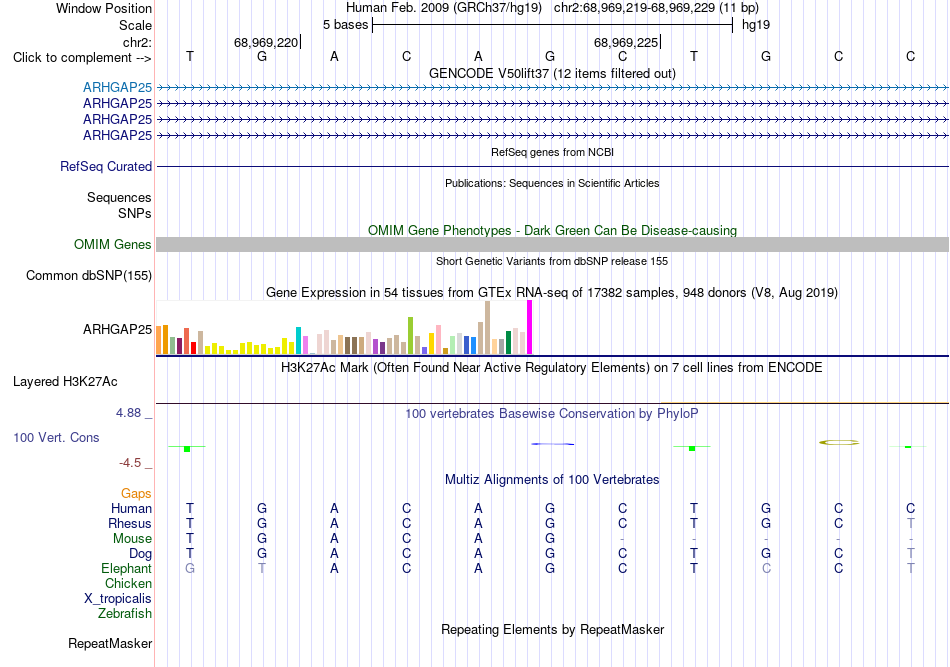Viewport: 950px width, 667px height.
Task: Click the OMIM Genes track label
Action: tap(113, 244)
